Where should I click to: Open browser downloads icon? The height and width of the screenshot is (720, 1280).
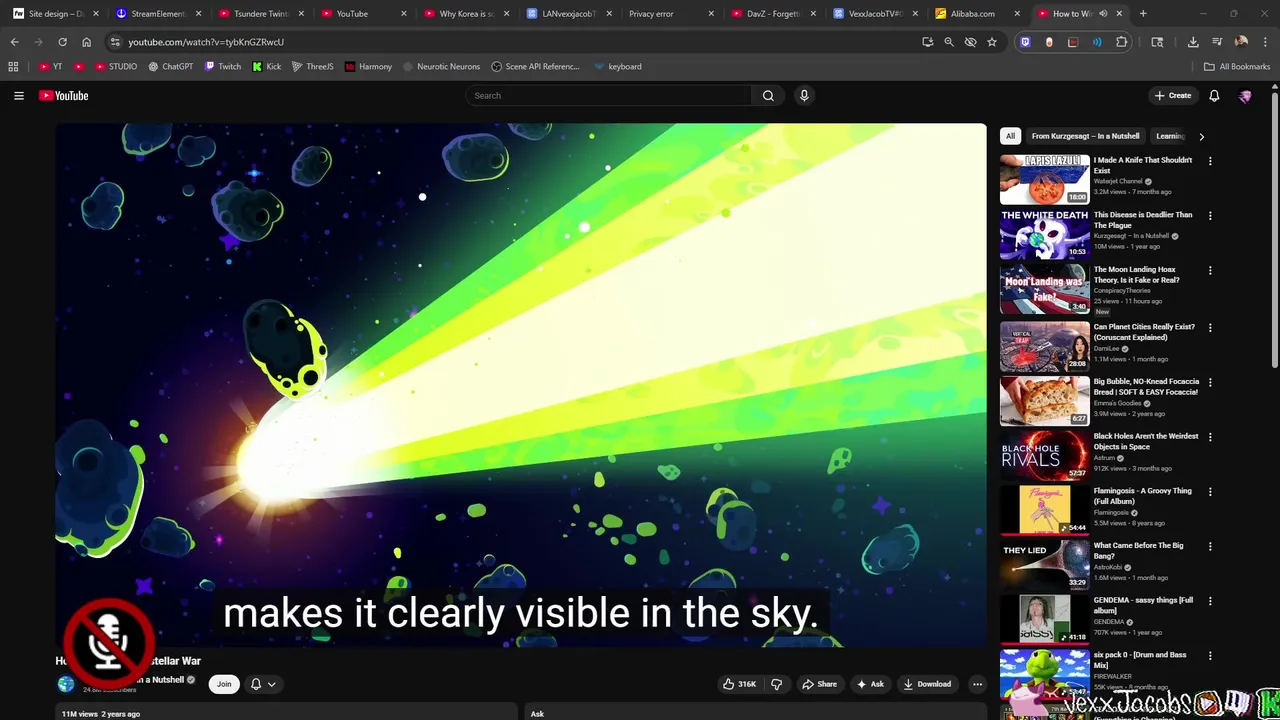tap(1193, 42)
